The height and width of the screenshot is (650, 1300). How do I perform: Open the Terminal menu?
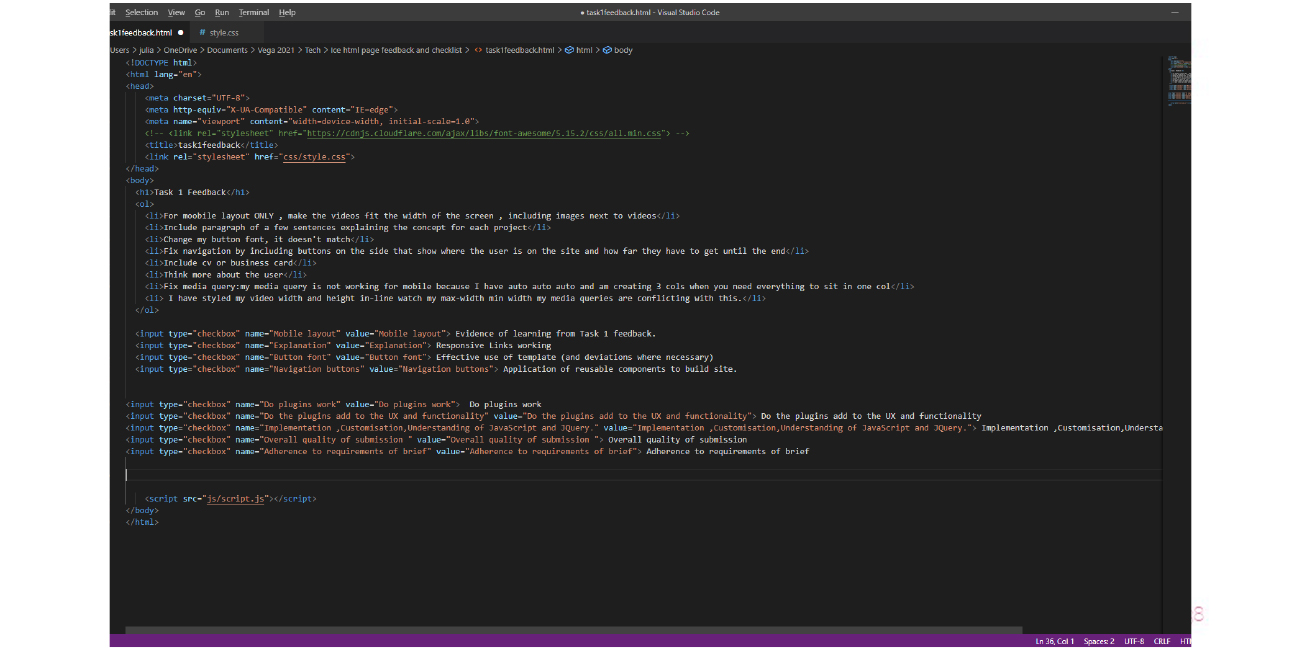pyautogui.click(x=253, y=12)
